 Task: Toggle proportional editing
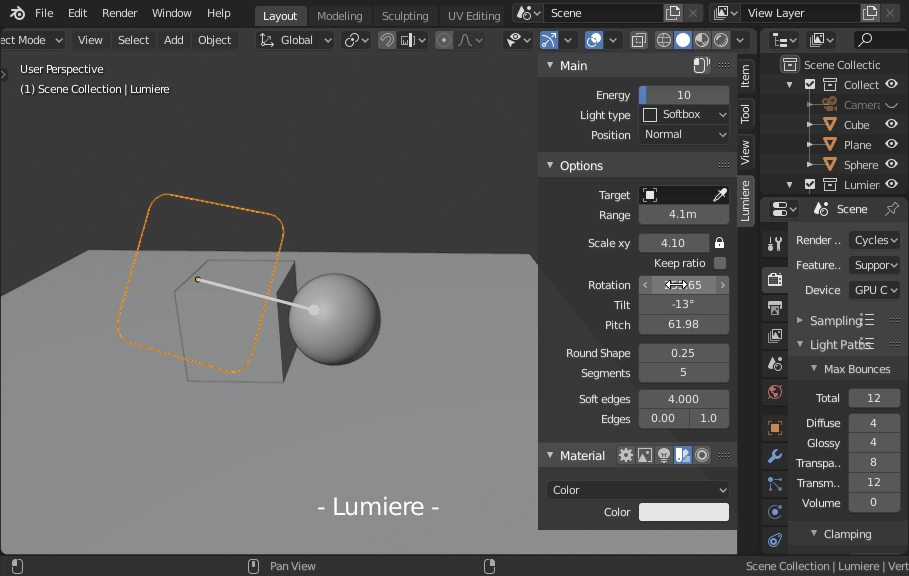(444, 40)
